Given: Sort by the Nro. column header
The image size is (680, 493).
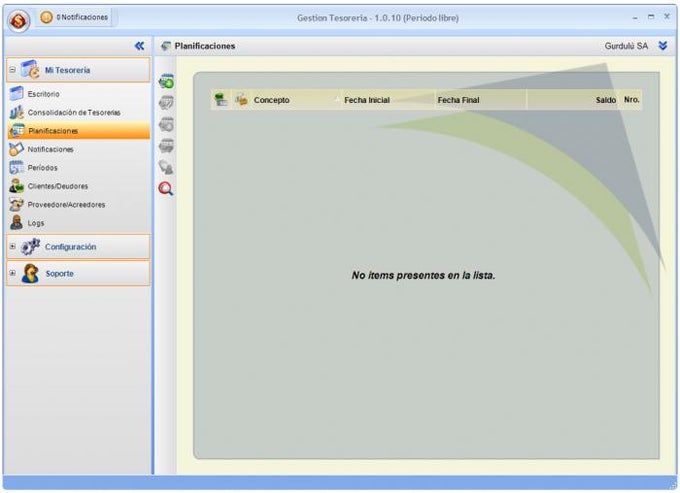Looking at the screenshot, I should click(631, 100).
